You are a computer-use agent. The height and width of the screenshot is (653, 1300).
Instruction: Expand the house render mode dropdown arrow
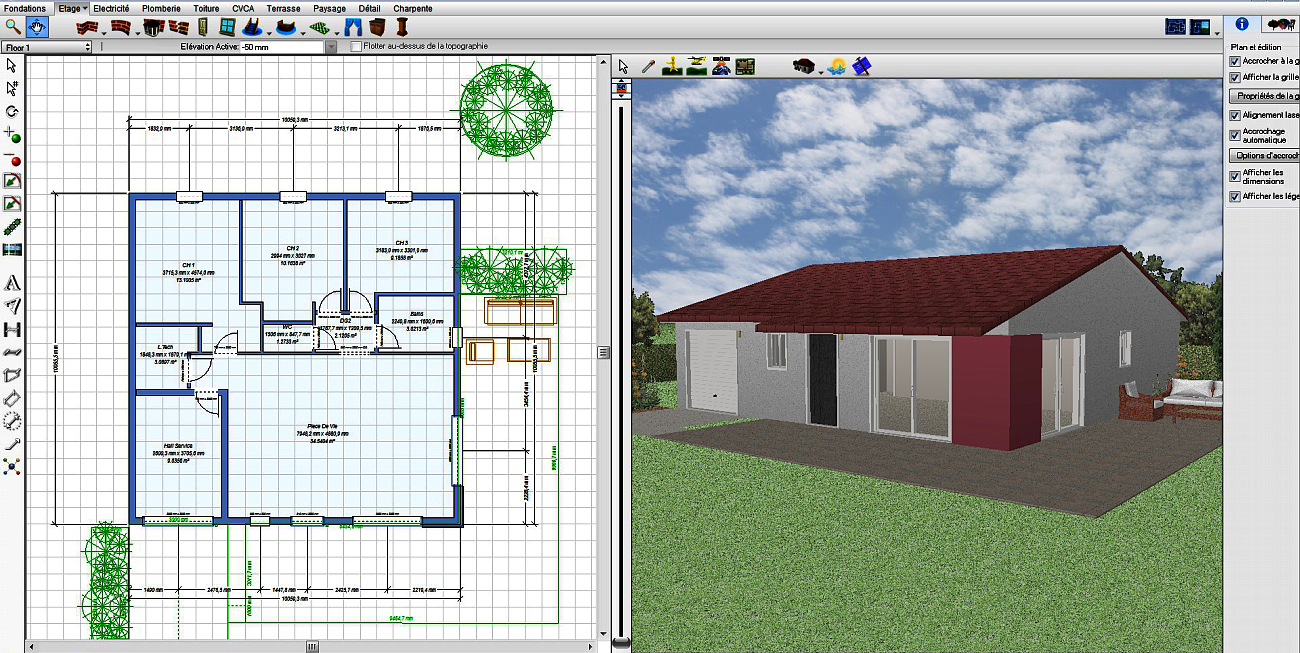click(x=821, y=71)
